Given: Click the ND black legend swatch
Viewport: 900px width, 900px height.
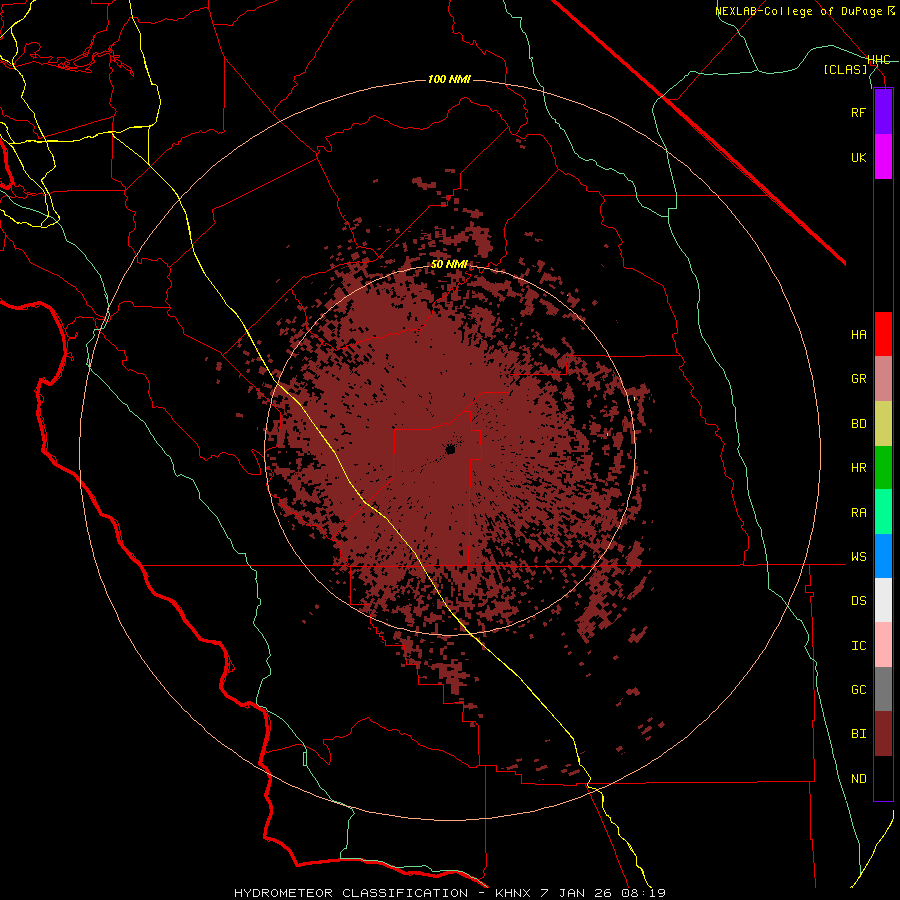Looking at the screenshot, I should pyautogui.click(x=883, y=778).
